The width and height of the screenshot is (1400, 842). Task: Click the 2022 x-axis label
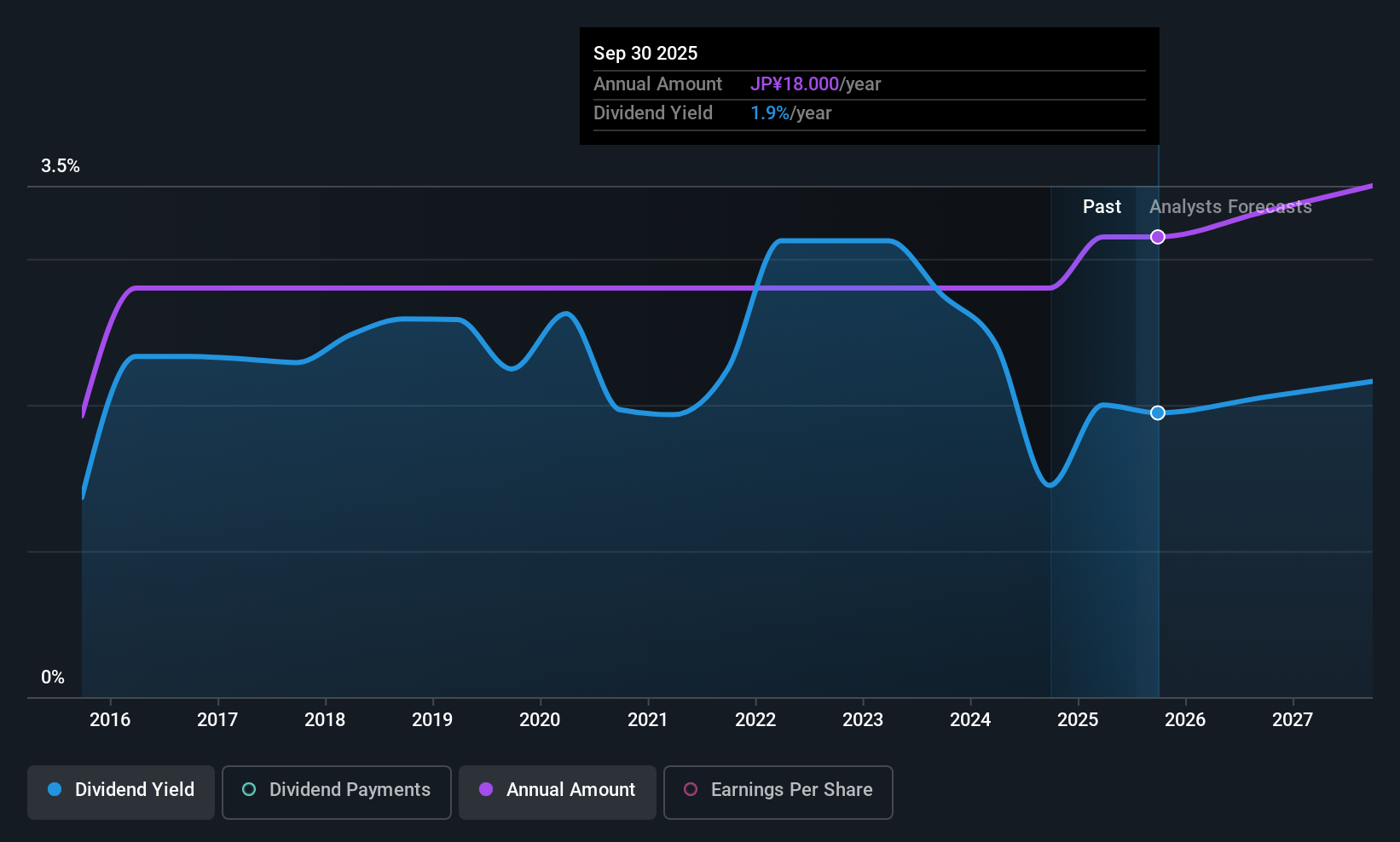tap(755, 720)
